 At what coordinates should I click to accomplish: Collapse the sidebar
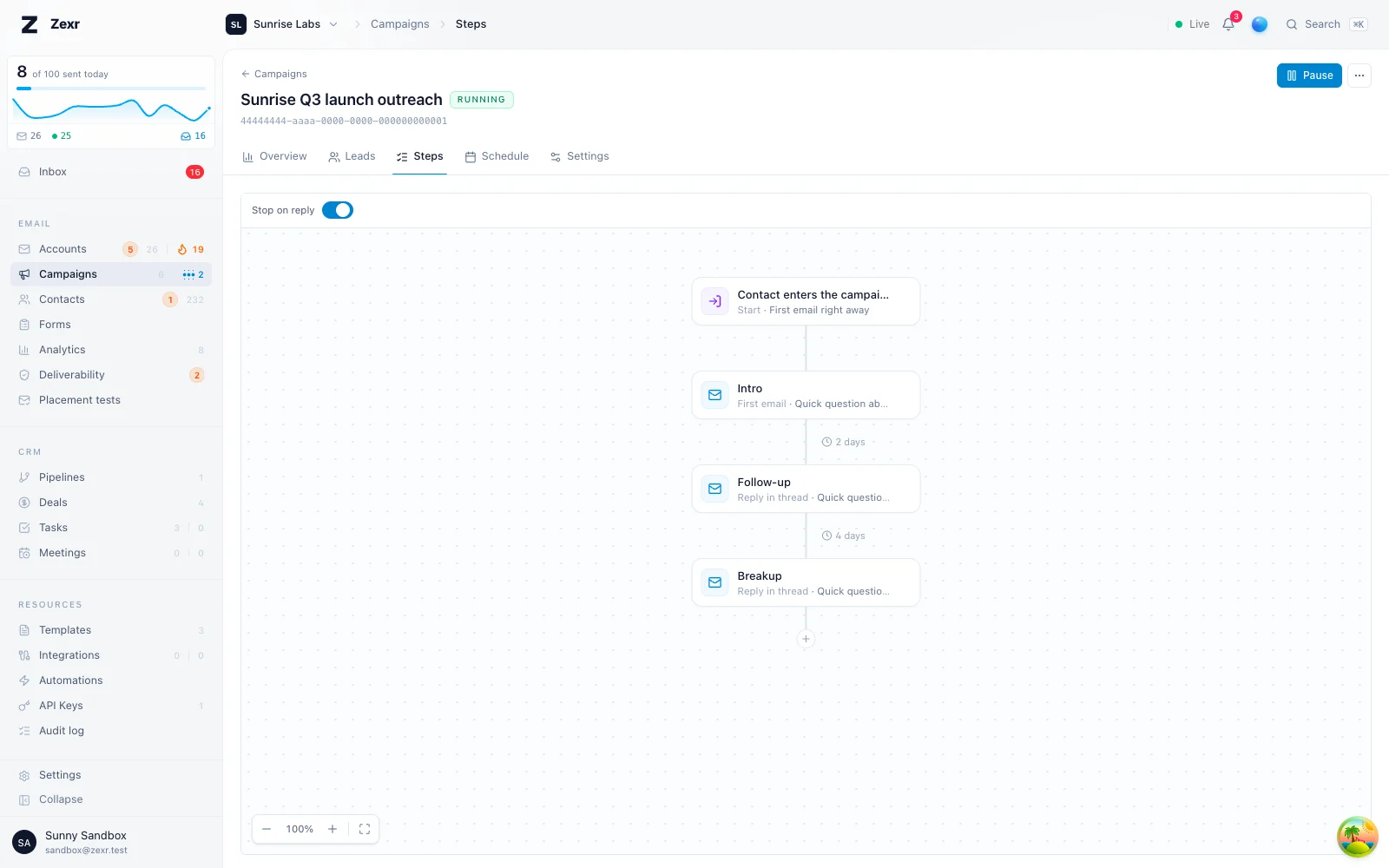pyautogui.click(x=111, y=799)
